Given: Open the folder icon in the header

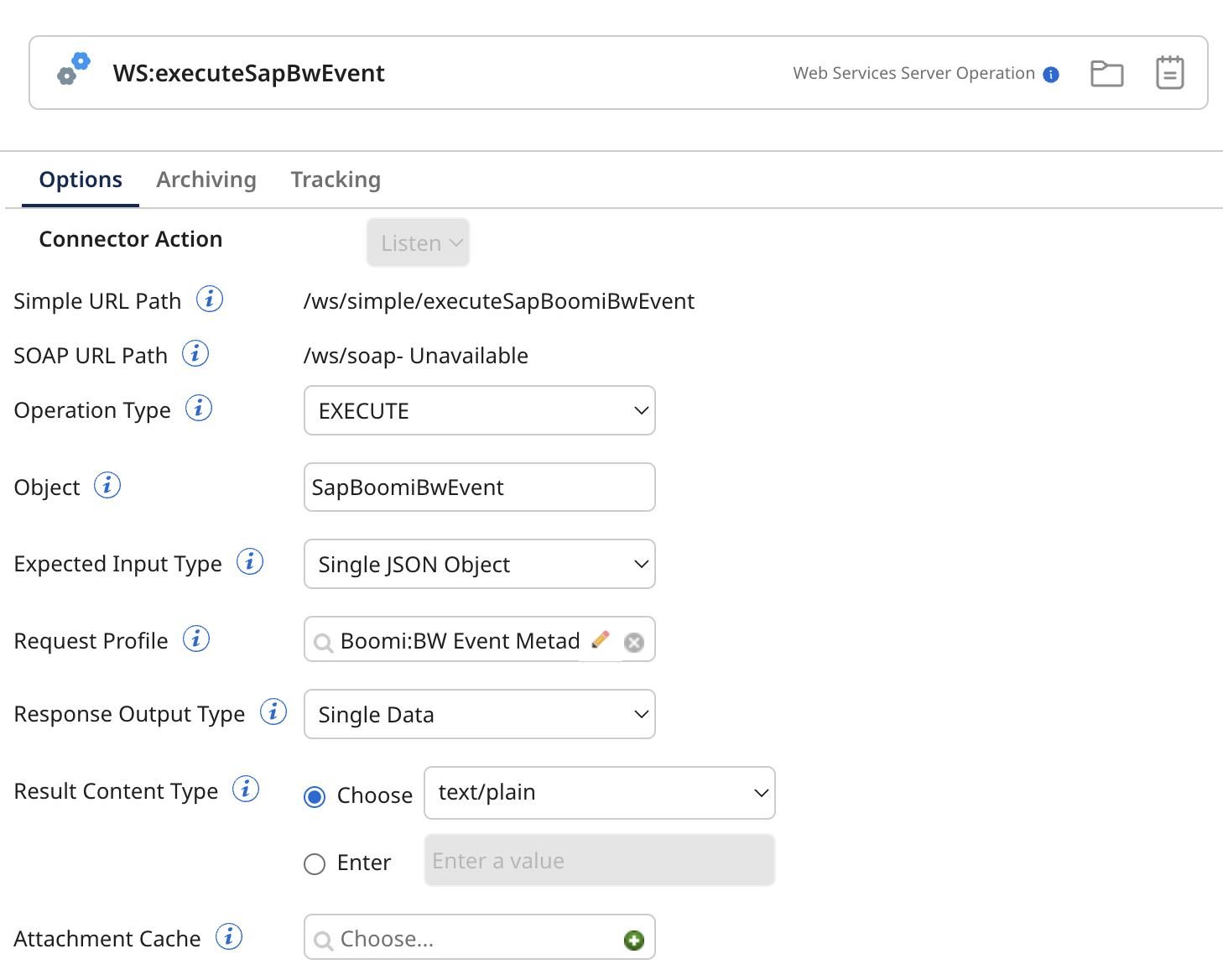Looking at the screenshot, I should click(x=1106, y=73).
